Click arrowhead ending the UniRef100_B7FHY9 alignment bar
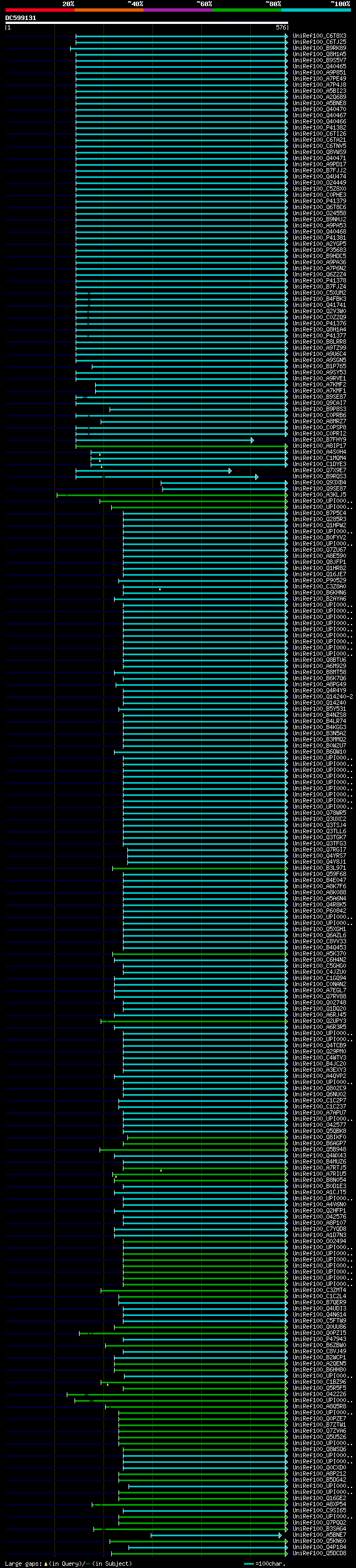Screen dimensions: 356x1568 tap(253, 440)
